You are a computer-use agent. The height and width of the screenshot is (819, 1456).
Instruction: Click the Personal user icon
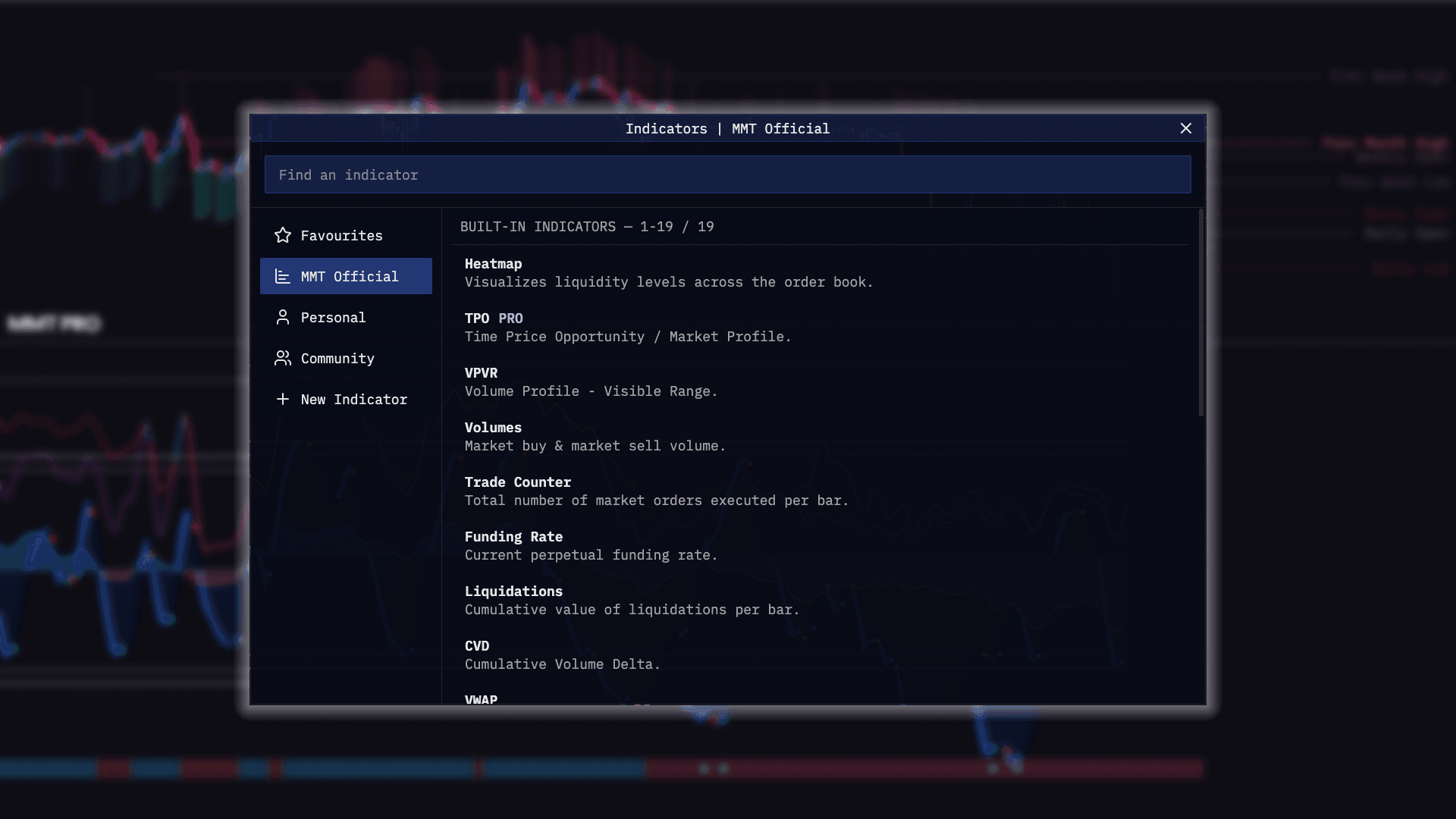point(283,317)
